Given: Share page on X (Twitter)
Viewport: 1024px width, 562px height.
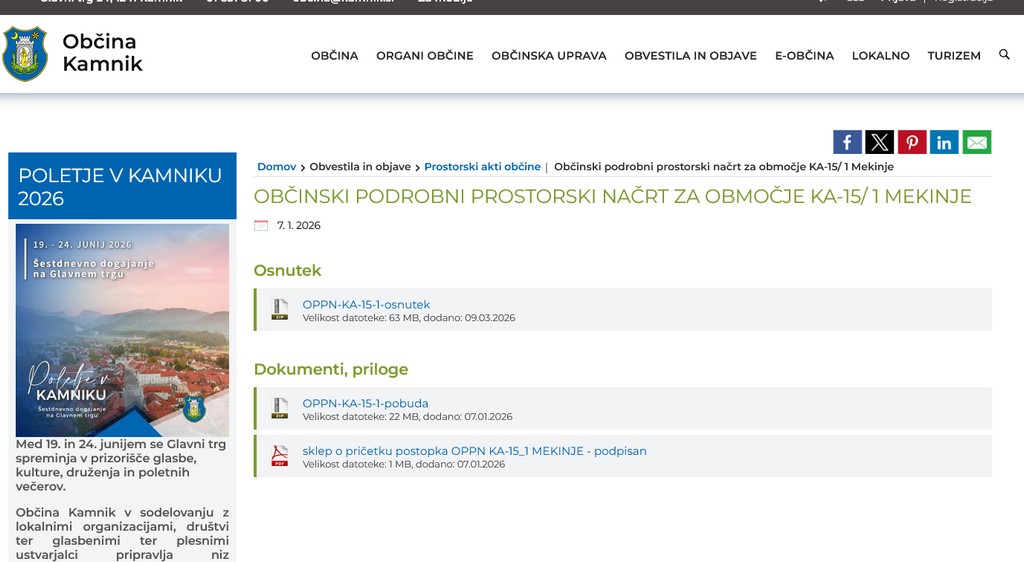Looking at the screenshot, I should pyautogui.click(x=880, y=142).
